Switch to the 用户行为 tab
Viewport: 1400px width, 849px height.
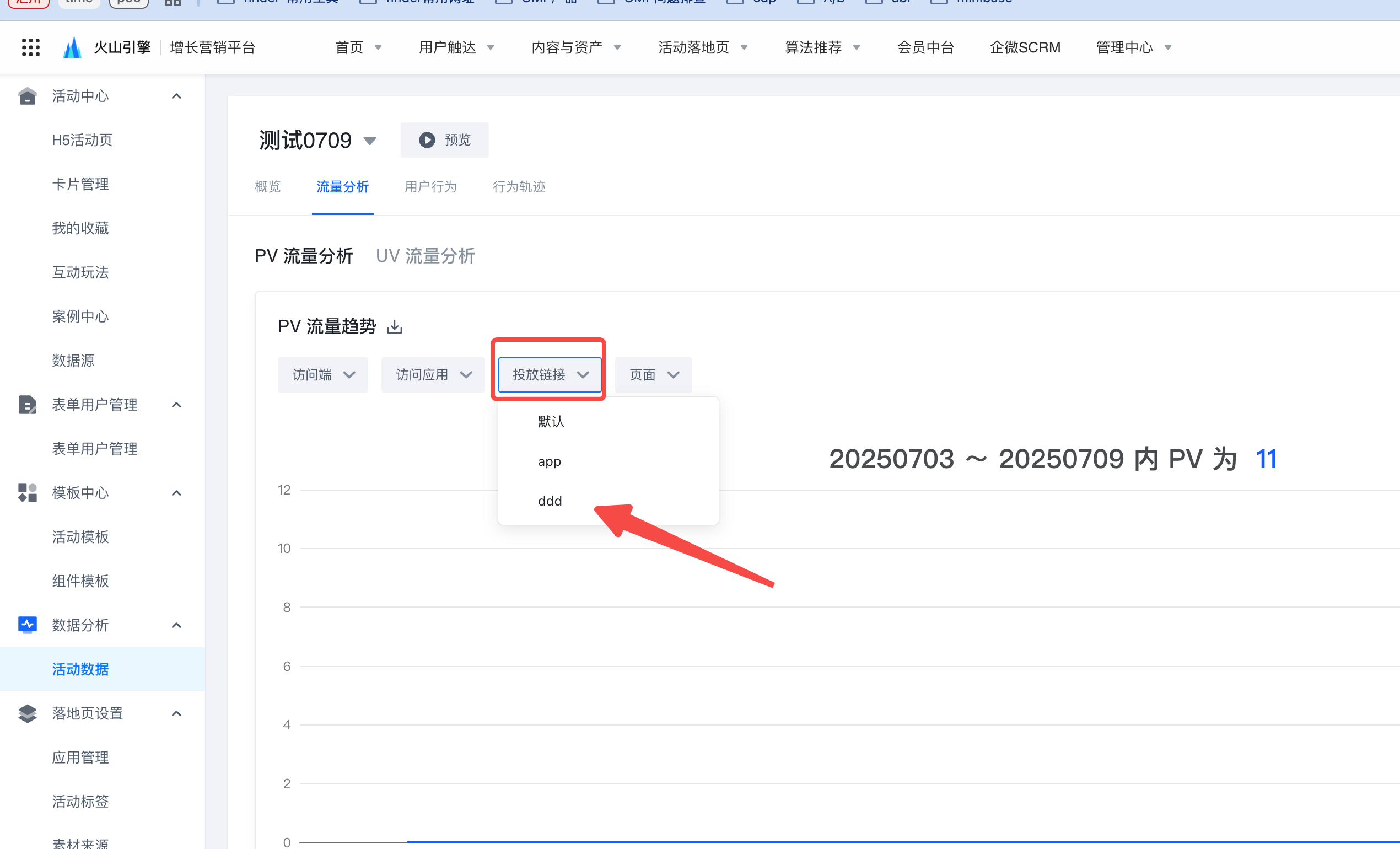tap(430, 187)
